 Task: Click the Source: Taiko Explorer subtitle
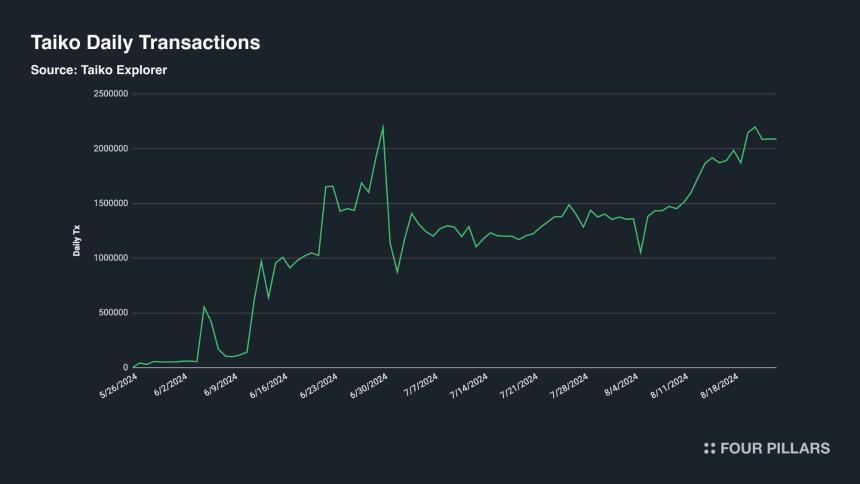(x=99, y=70)
